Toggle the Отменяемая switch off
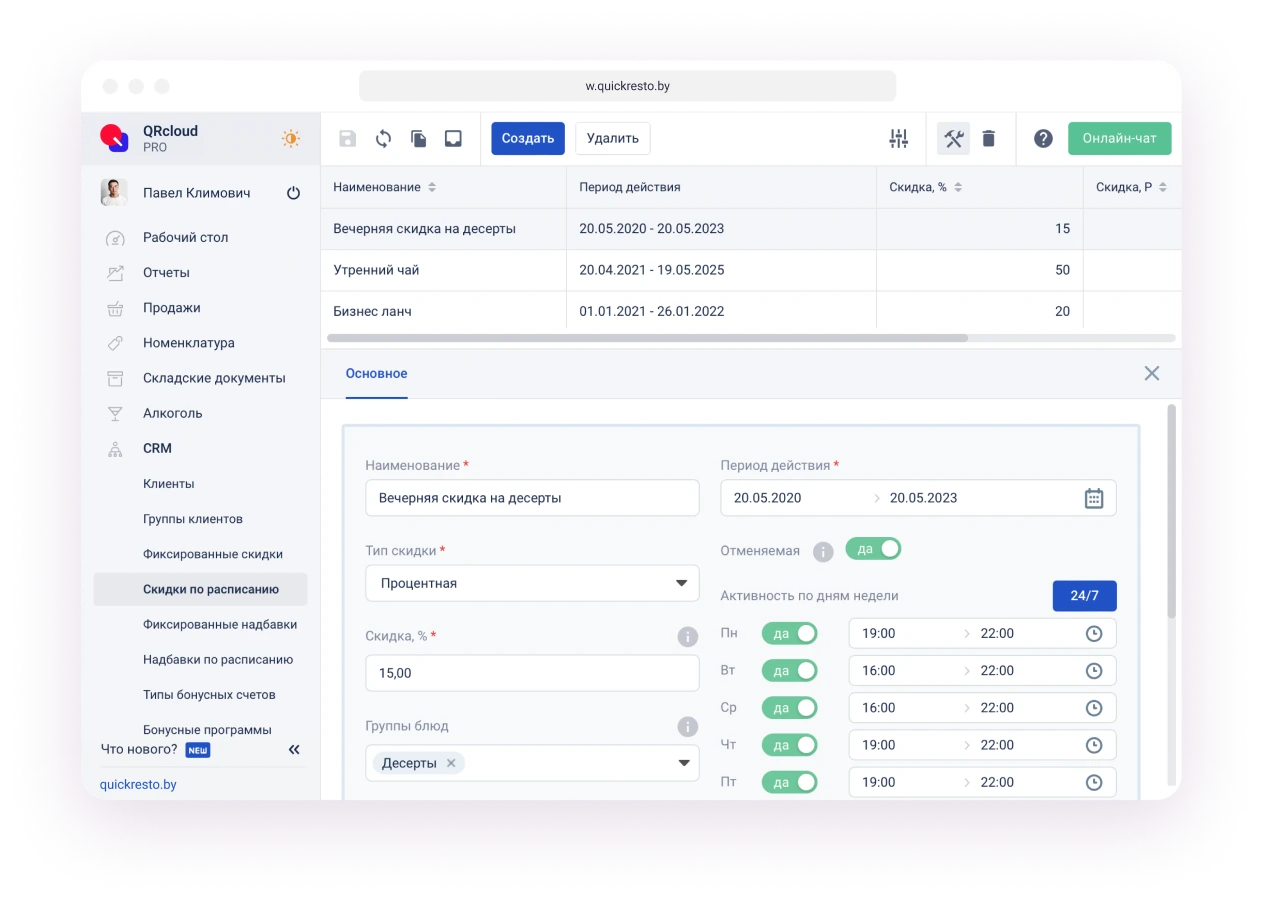 tap(873, 549)
